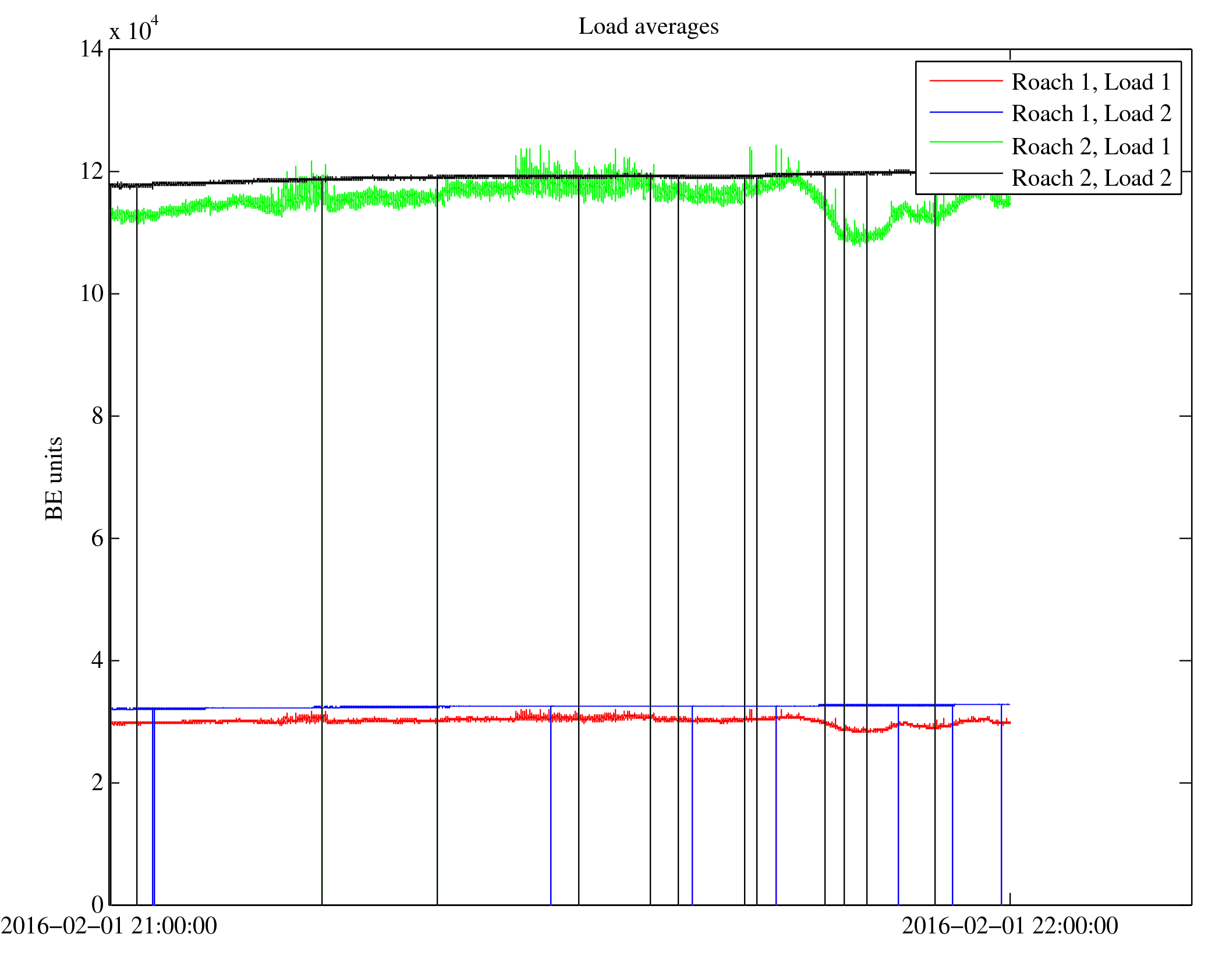This screenshot has width=1208, height=980.
Task: Click the y-axis tick label 2
Action: (x=97, y=783)
